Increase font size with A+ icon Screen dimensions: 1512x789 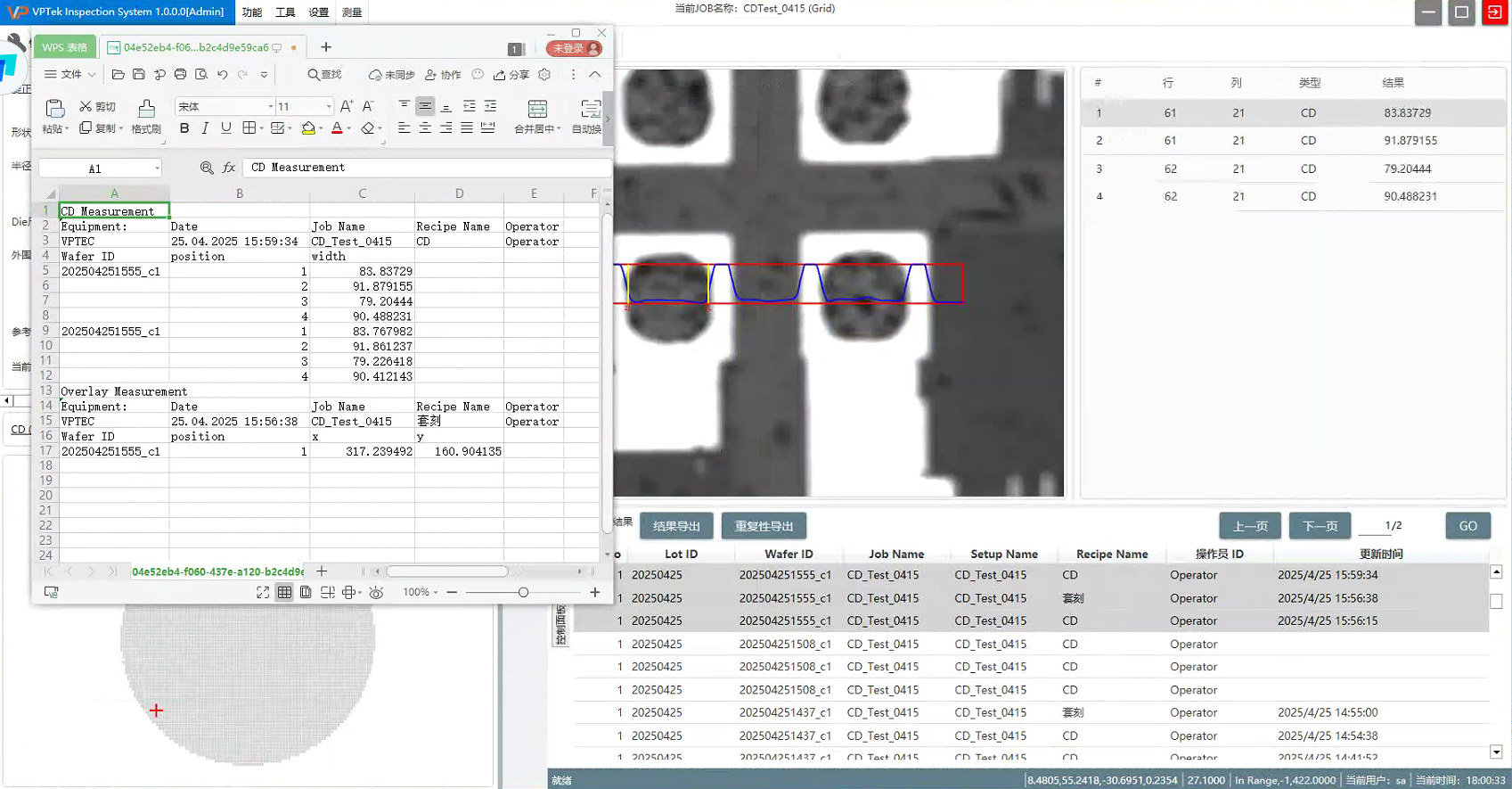pyautogui.click(x=347, y=106)
